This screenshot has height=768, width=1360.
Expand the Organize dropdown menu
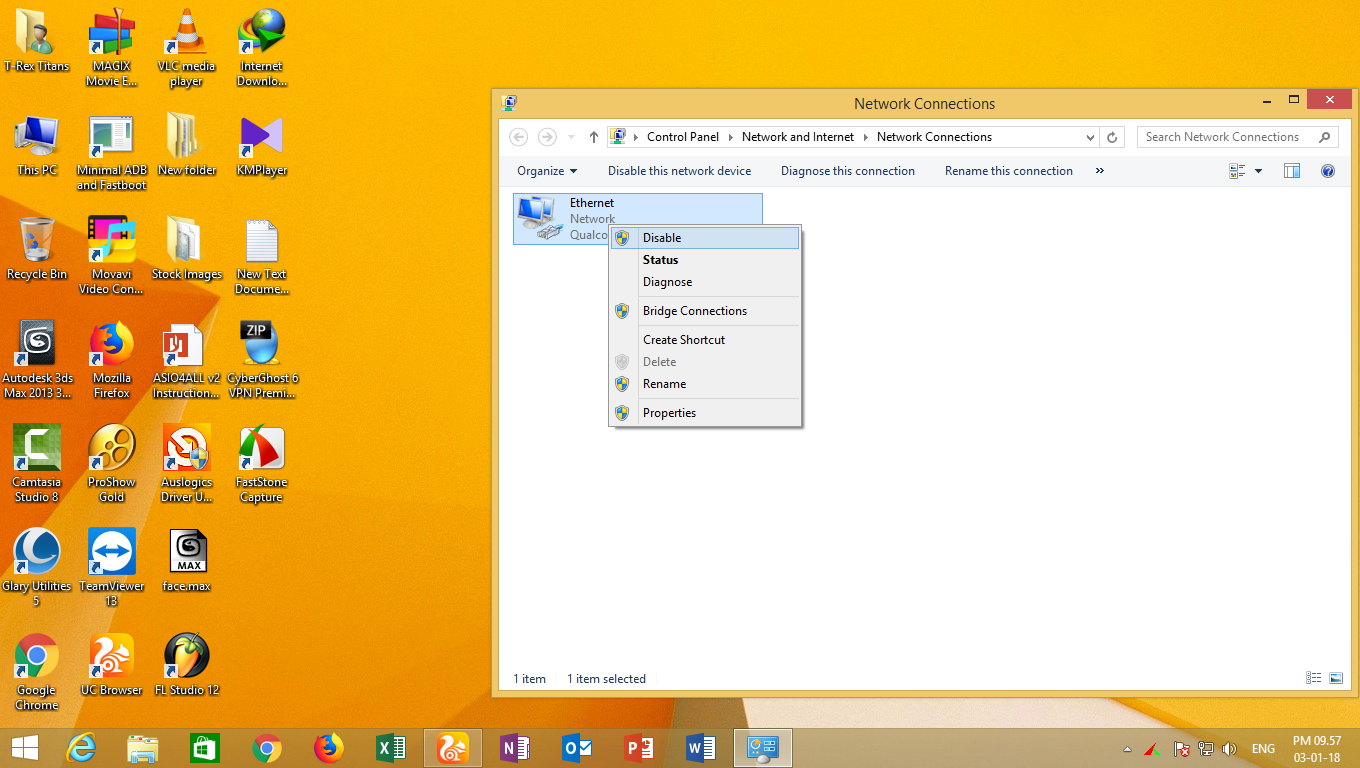click(x=547, y=171)
